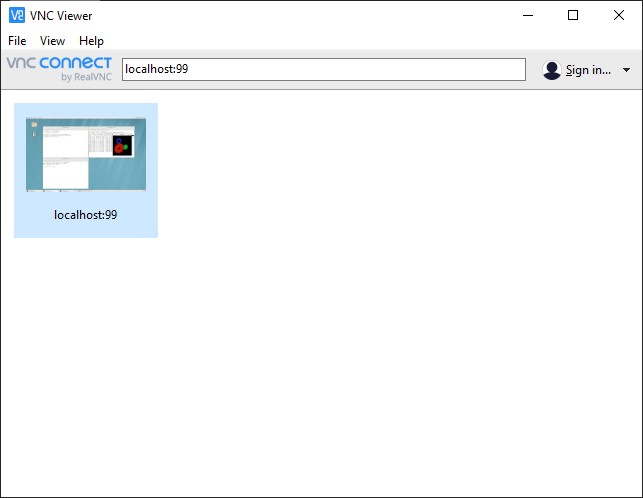Expand the dropdown arrow next to Sign in
643x498 pixels.
click(x=626, y=70)
